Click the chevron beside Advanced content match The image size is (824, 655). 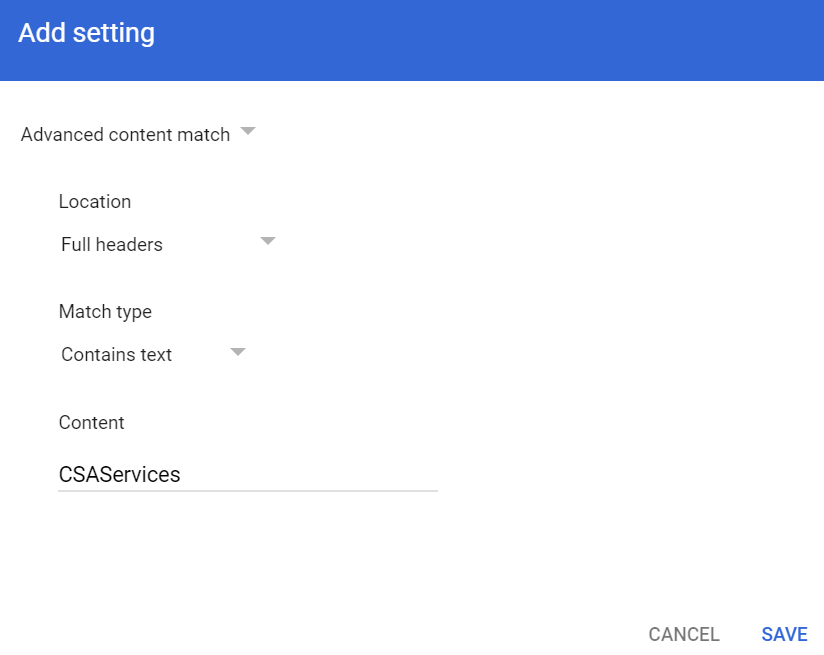pos(247,131)
